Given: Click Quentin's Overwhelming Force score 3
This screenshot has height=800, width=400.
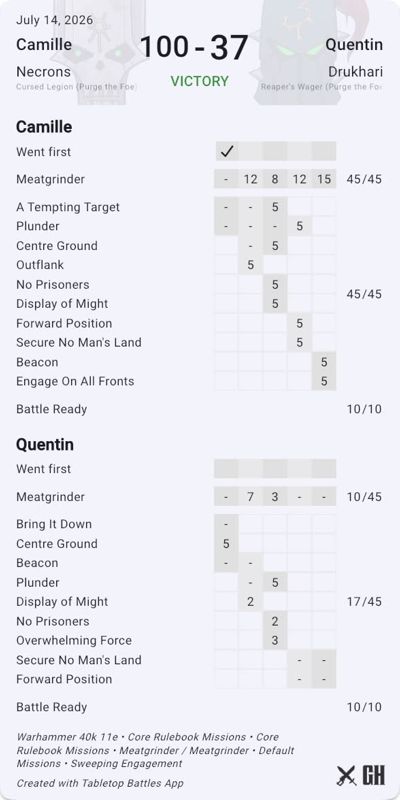Looking at the screenshot, I should (274, 640).
